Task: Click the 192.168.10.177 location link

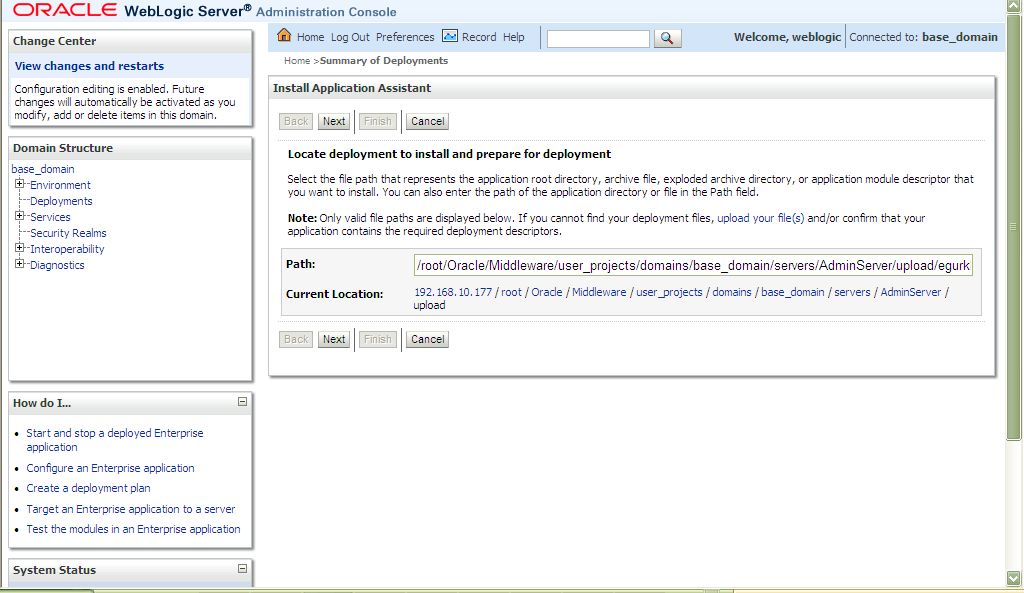Action: point(453,292)
